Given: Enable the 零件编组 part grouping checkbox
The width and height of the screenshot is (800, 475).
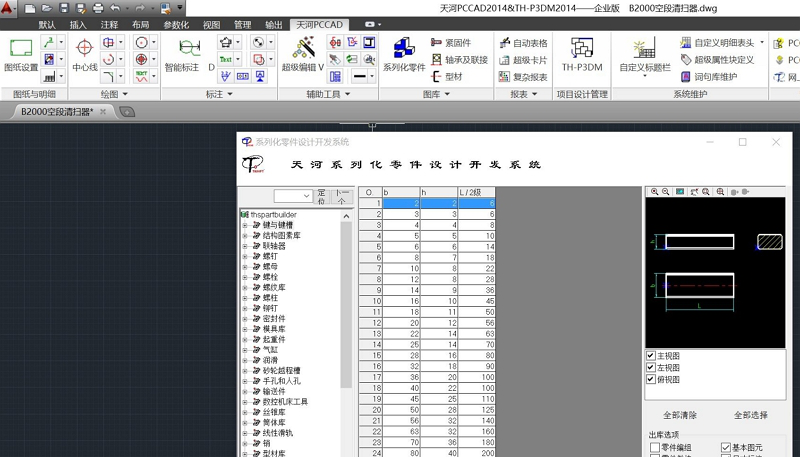Looking at the screenshot, I should click(x=655, y=447).
